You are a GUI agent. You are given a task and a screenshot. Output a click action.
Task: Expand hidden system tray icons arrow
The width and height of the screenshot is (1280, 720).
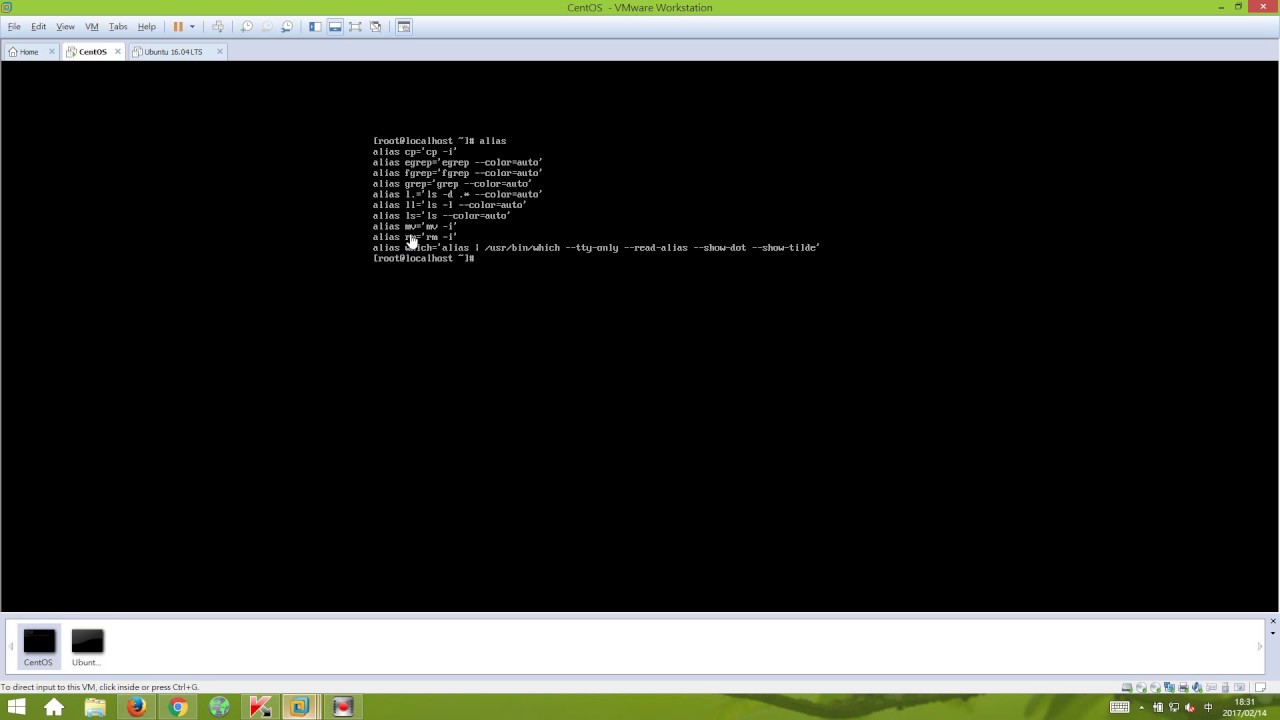(x=1142, y=707)
